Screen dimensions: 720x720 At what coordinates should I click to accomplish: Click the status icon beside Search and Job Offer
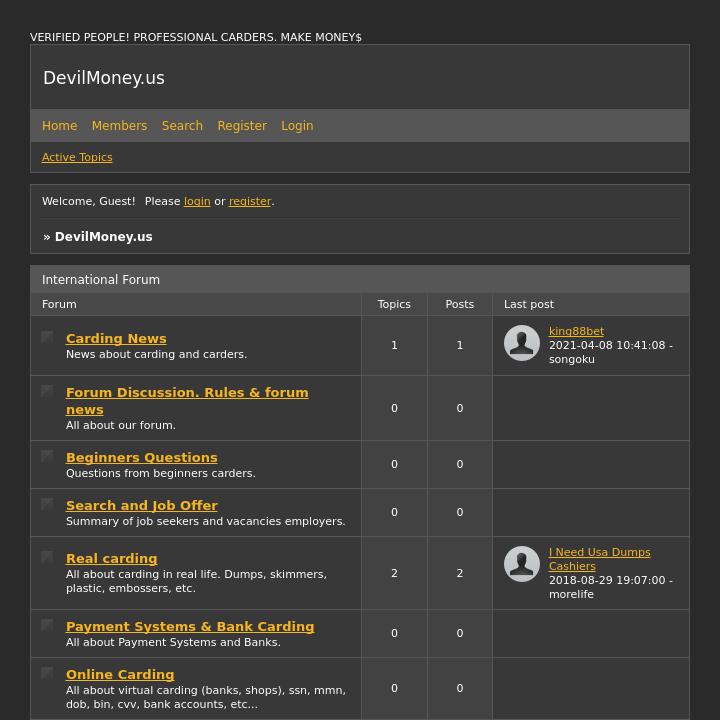point(47,505)
